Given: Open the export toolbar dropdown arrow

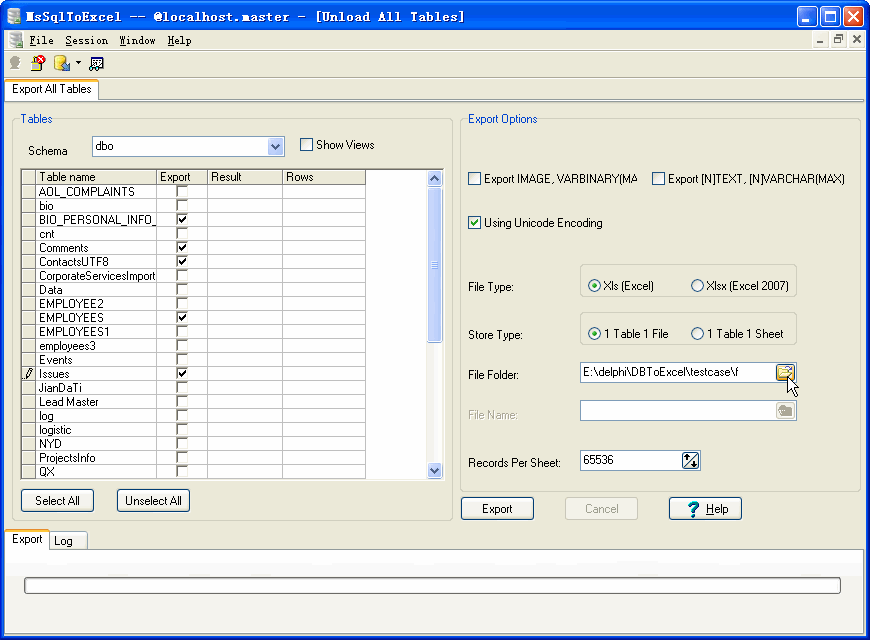Looking at the screenshot, I should click(78, 63).
